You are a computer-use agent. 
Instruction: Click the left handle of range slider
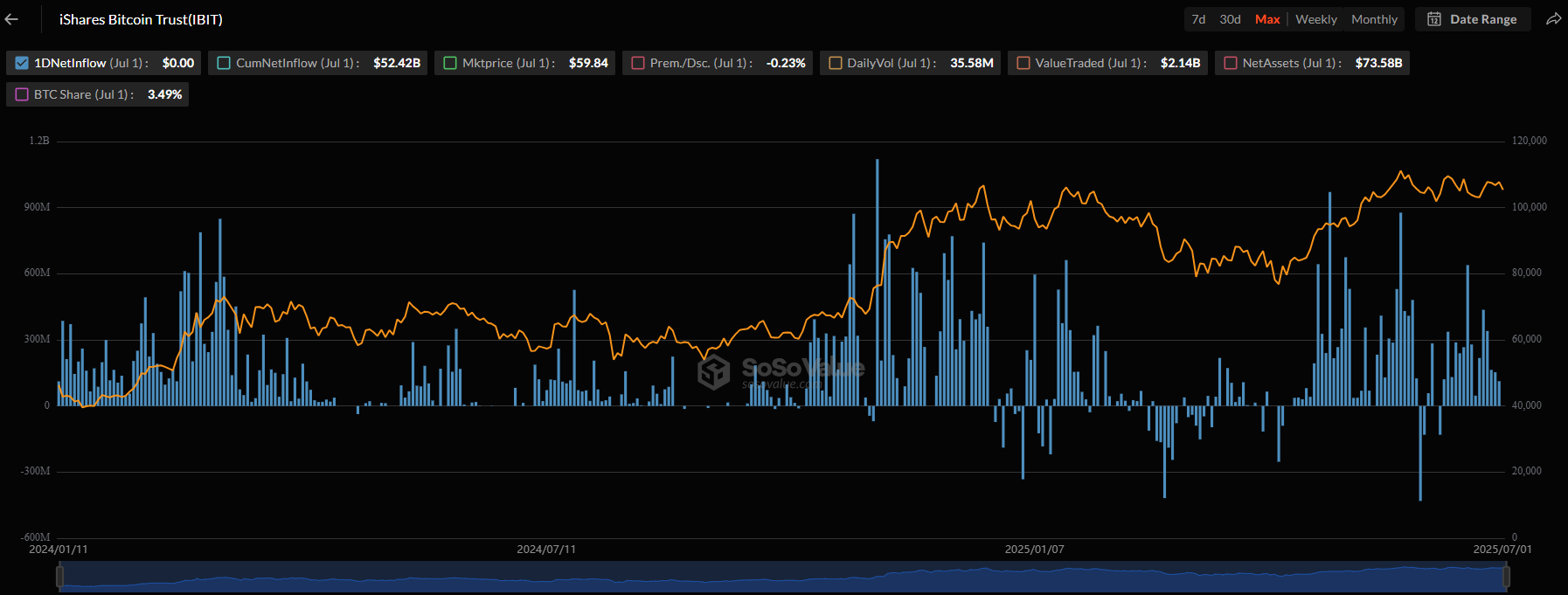tap(60, 577)
